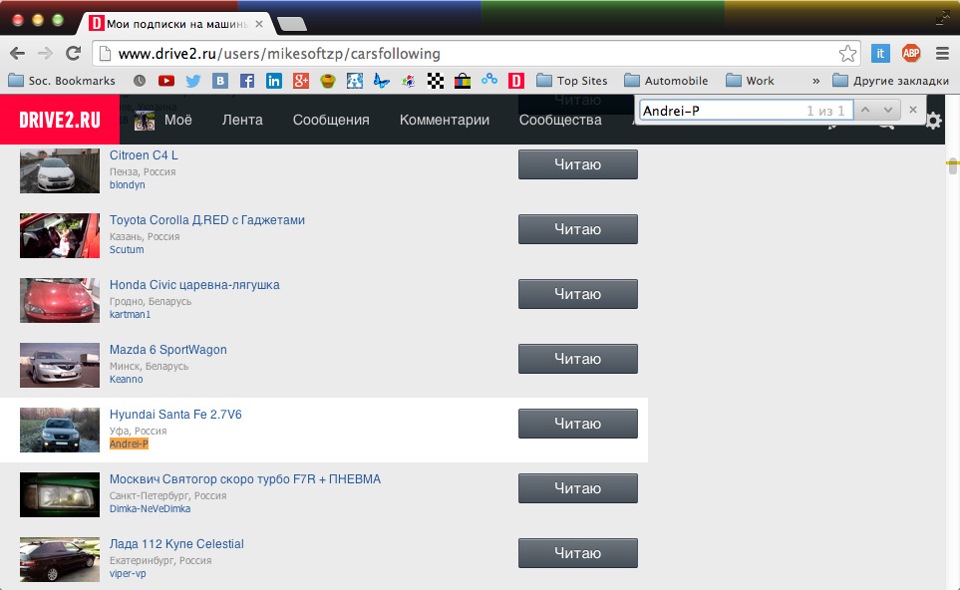Open Toyota Corolla Д.RED с Гаджетами link
Screen dimensions: 960x590
(x=207, y=220)
